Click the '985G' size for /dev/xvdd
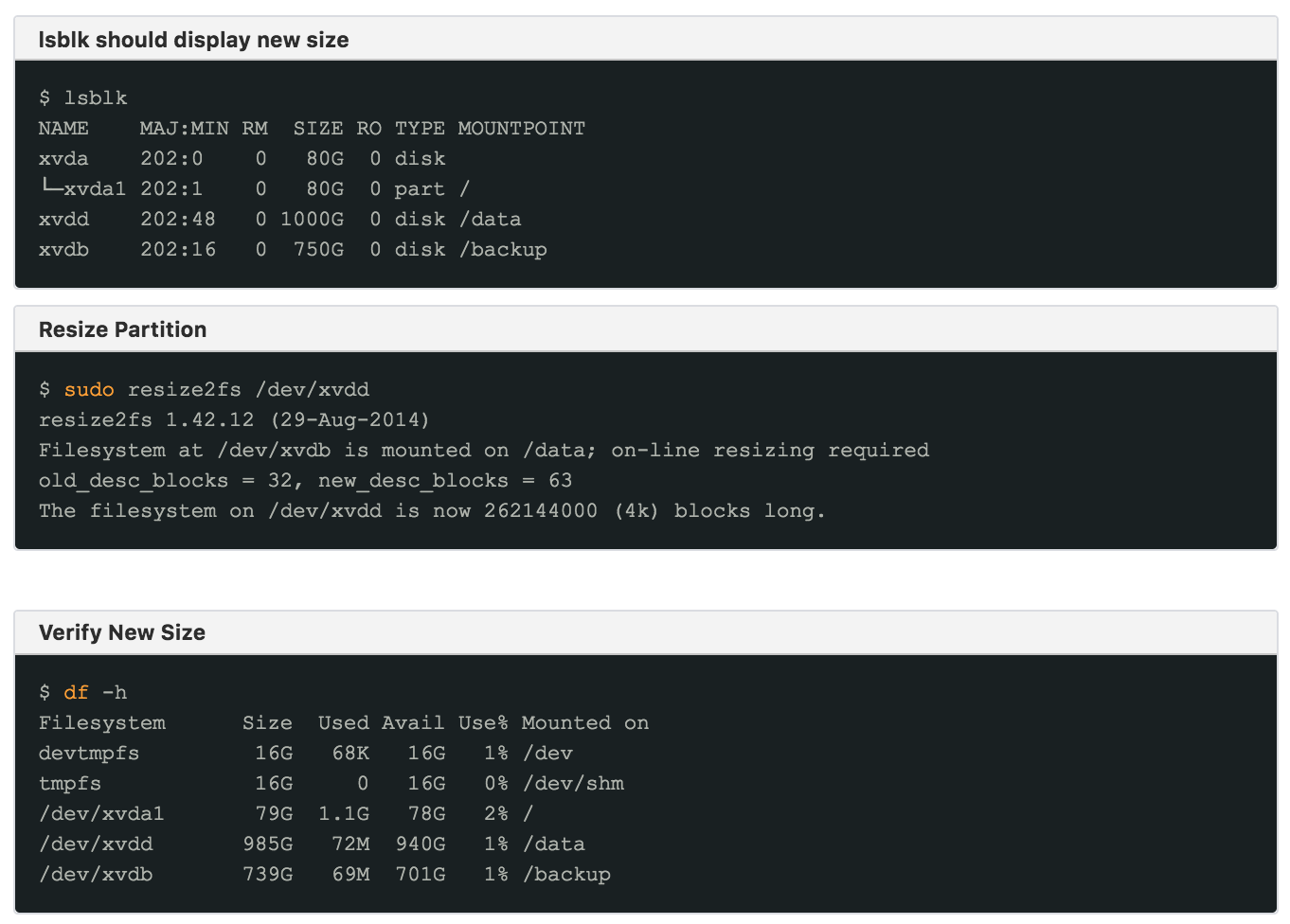Screen dimensions: 1290x924 pyautogui.click(x=268, y=844)
